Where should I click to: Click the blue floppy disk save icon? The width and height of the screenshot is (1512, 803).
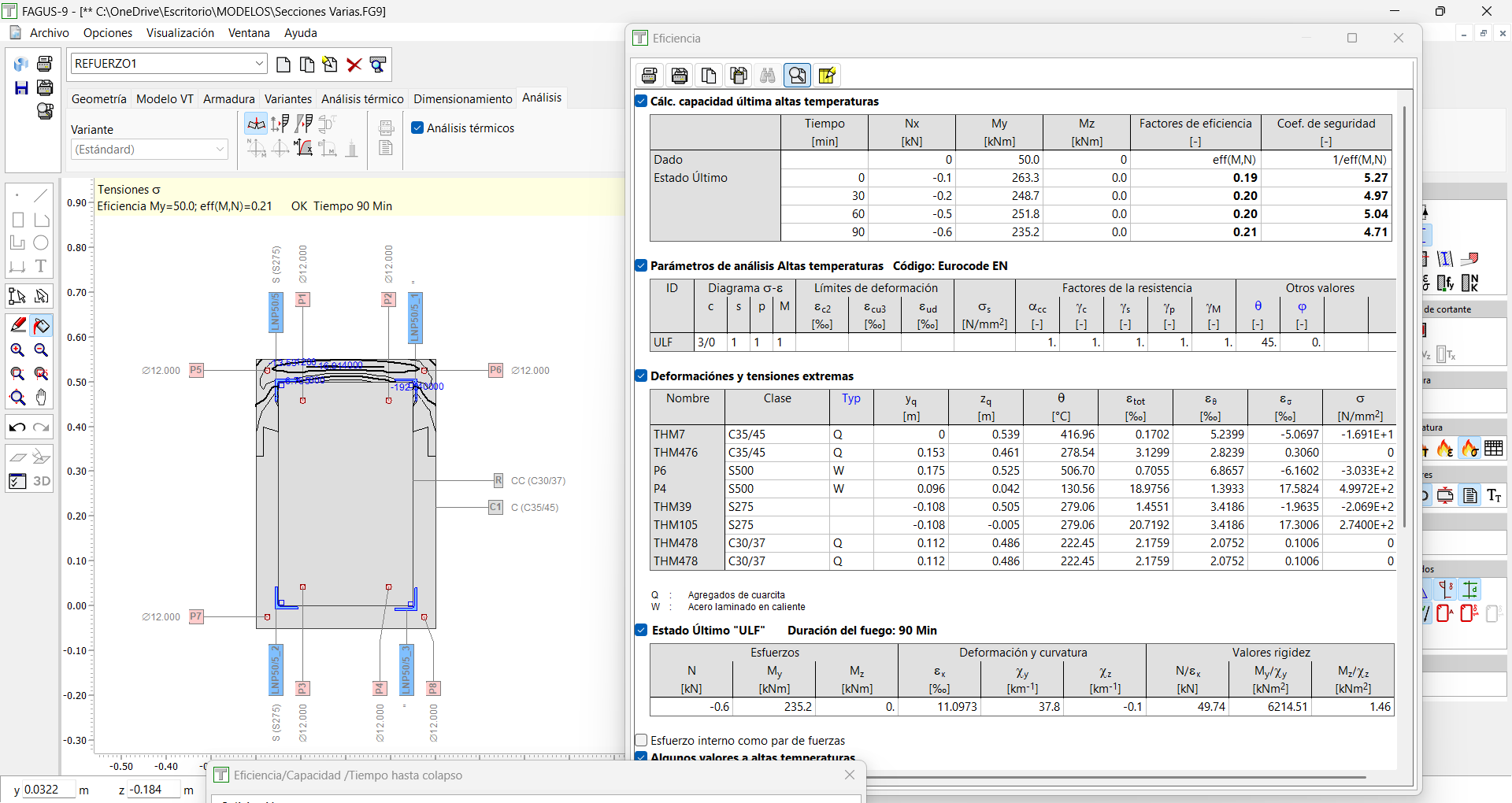21,88
